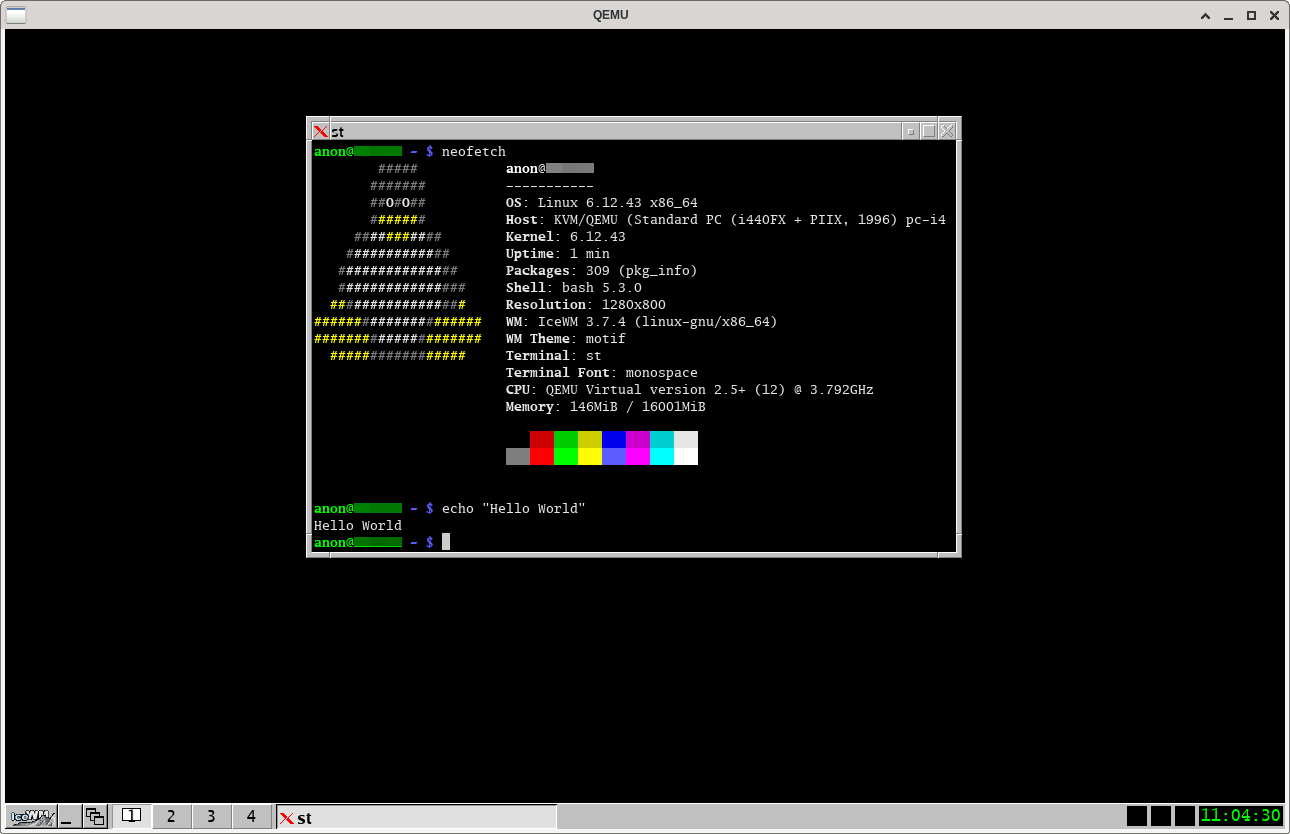Image resolution: width=1290 pixels, height=834 pixels.
Task: Click the 'Kernel: 6.12.43' line
Action: click(566, 237)
